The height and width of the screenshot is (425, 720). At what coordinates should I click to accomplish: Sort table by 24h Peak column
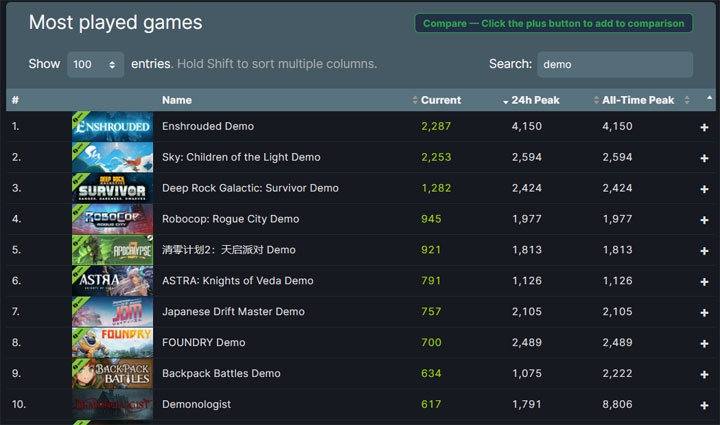[x=535, y=100]
